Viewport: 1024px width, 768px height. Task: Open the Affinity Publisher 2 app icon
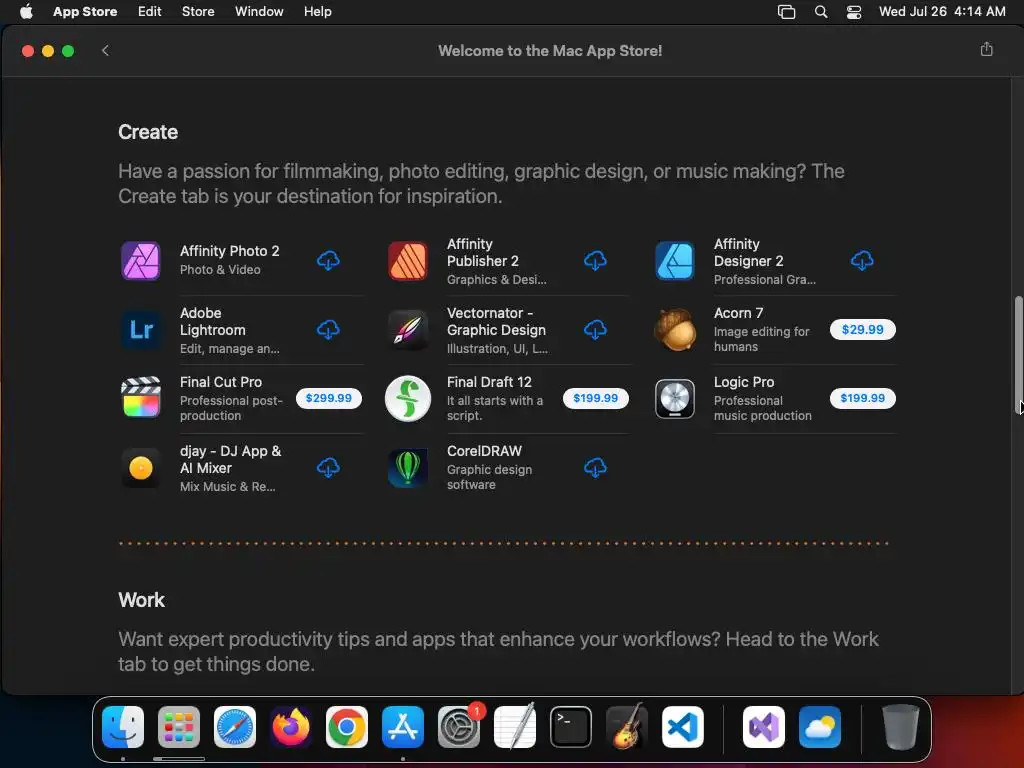[x=408, y=261]
